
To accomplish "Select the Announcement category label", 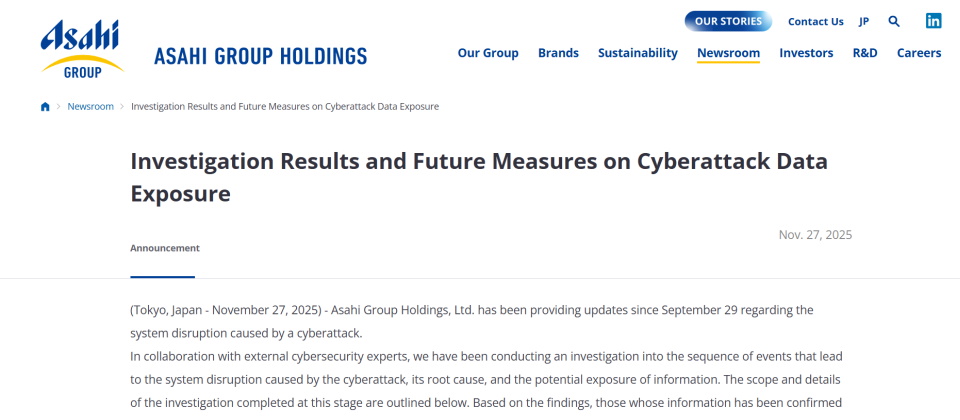I will (x=165, y=248).
